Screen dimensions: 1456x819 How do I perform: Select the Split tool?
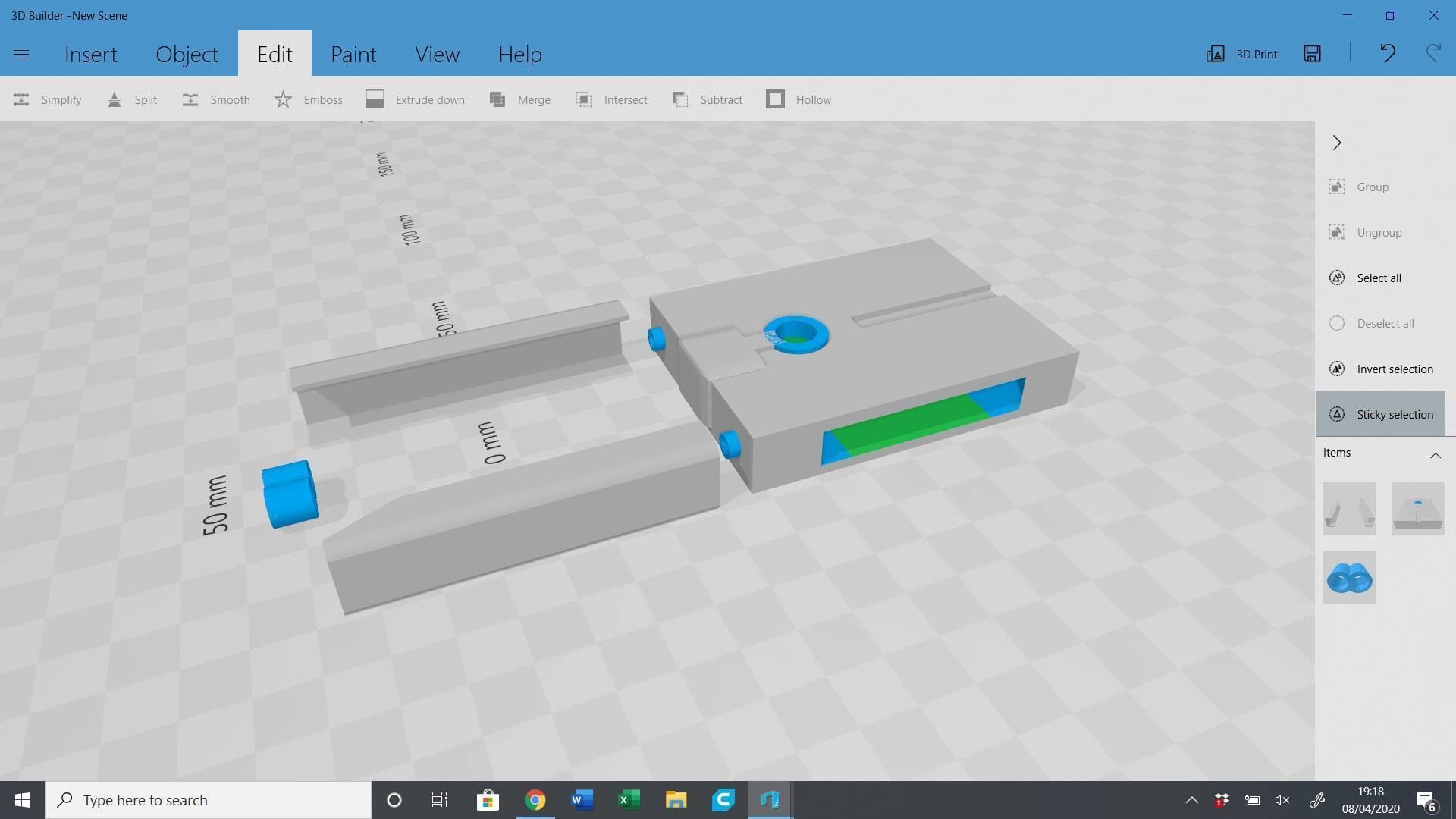click(x=133, y=99)
